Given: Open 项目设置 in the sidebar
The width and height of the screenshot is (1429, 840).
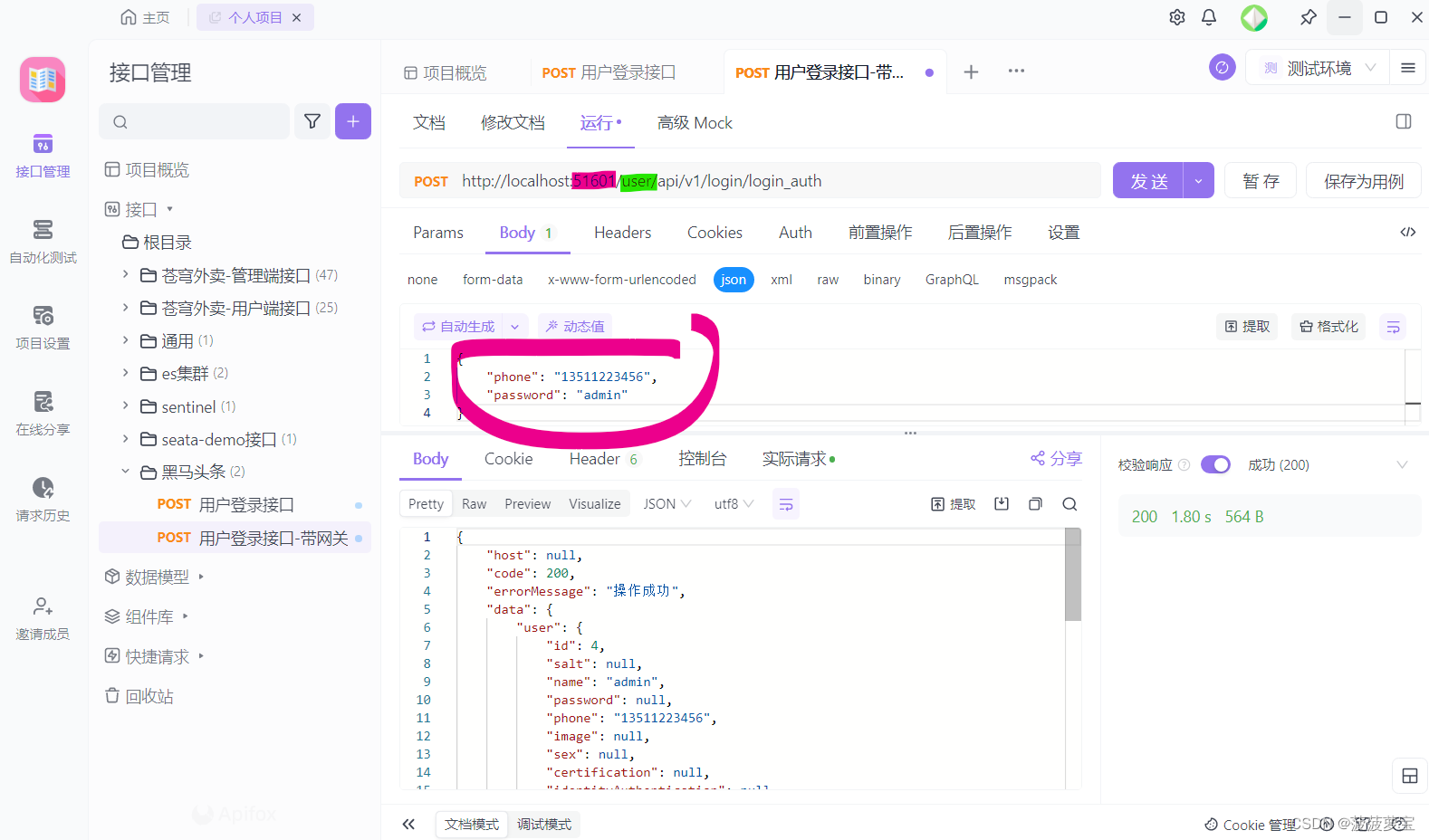Looking at the screenshot, I should [x=43, y=327].
